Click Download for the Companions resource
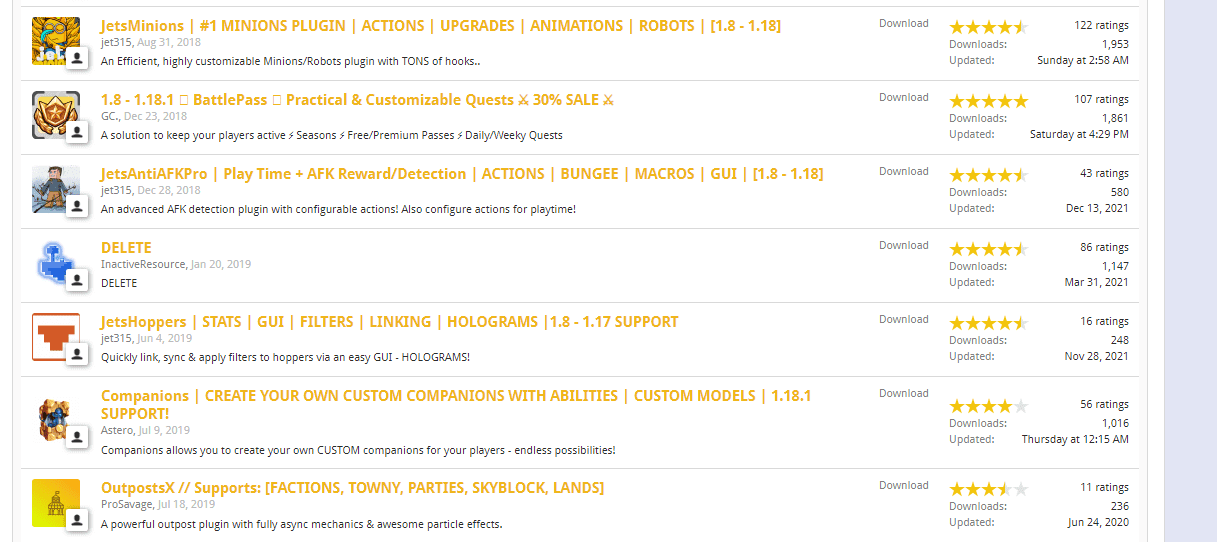 [x=903, y=394]
